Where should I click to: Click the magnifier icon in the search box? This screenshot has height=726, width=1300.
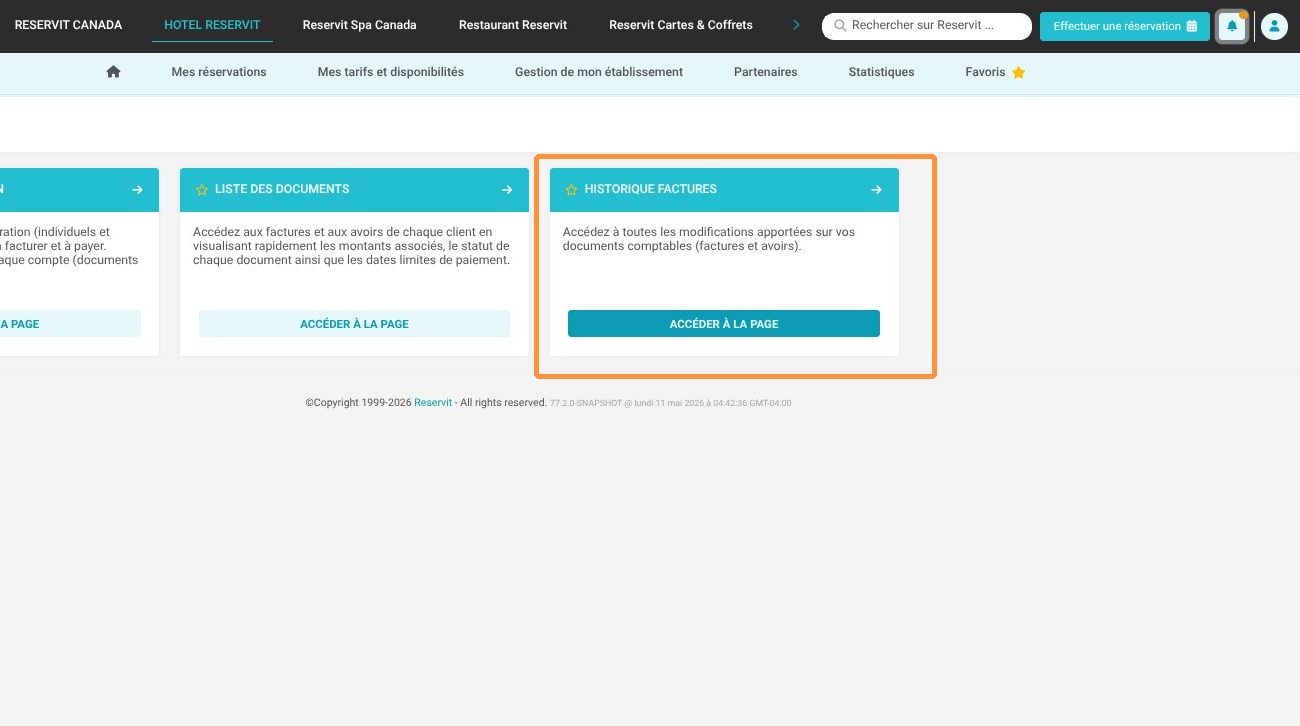point(840,26)
